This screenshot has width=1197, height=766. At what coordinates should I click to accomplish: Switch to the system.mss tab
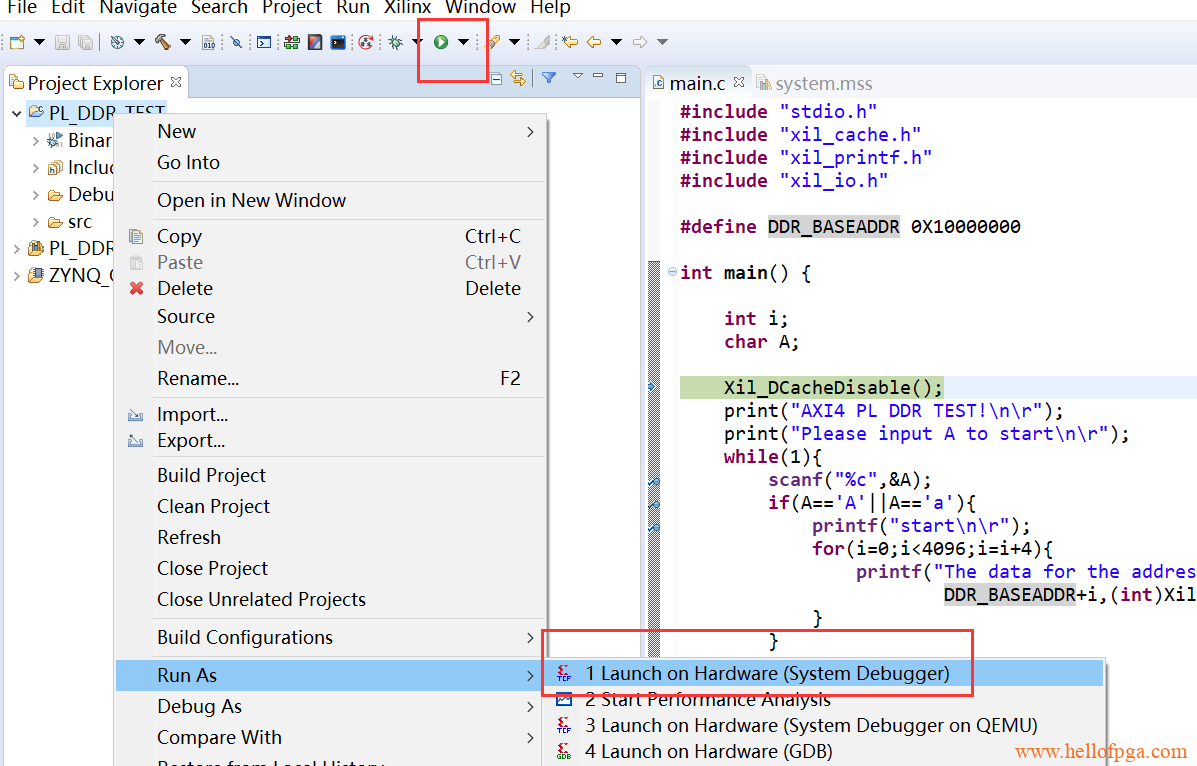pos(823,83)
